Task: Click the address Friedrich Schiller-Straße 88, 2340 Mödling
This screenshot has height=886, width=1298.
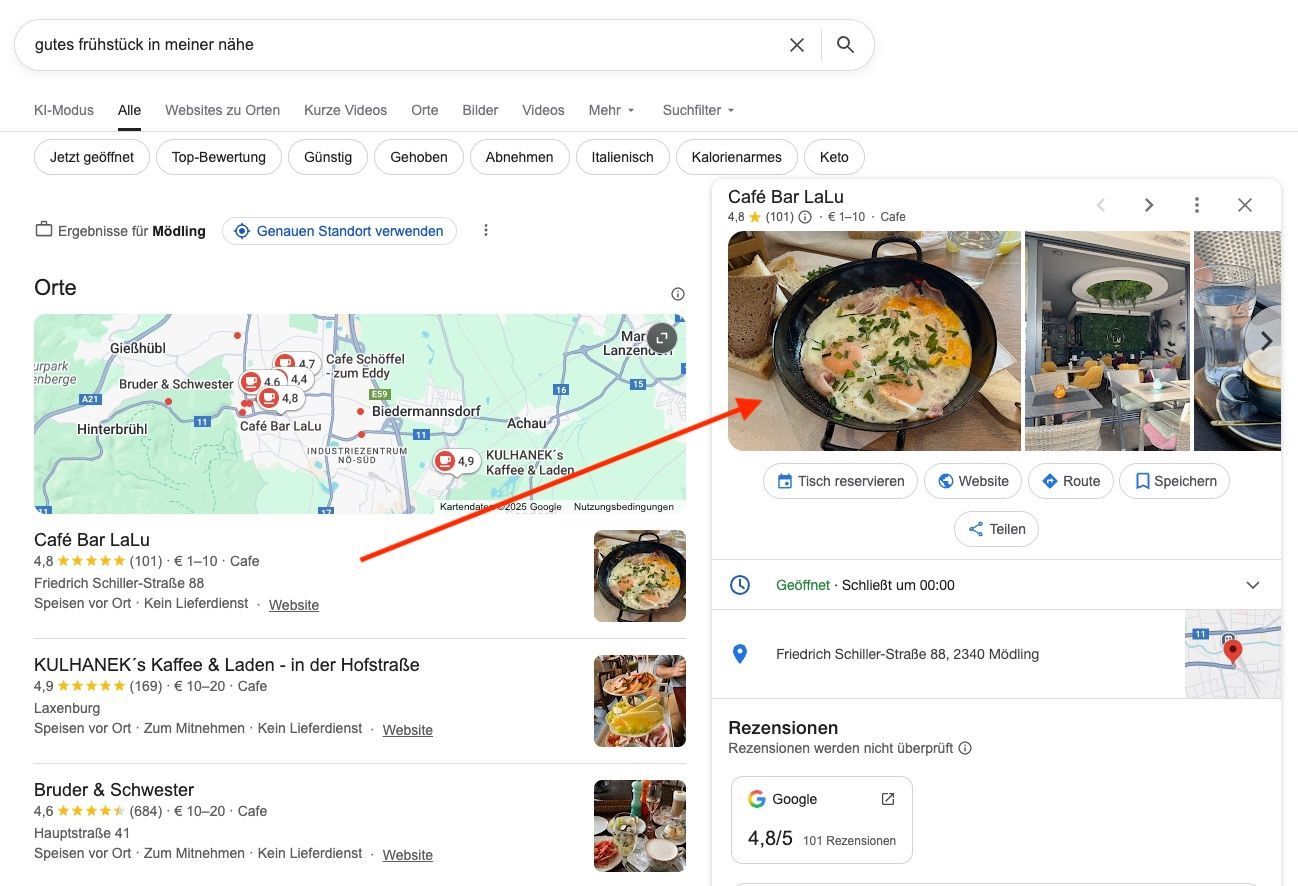Action: click(908, 654)
